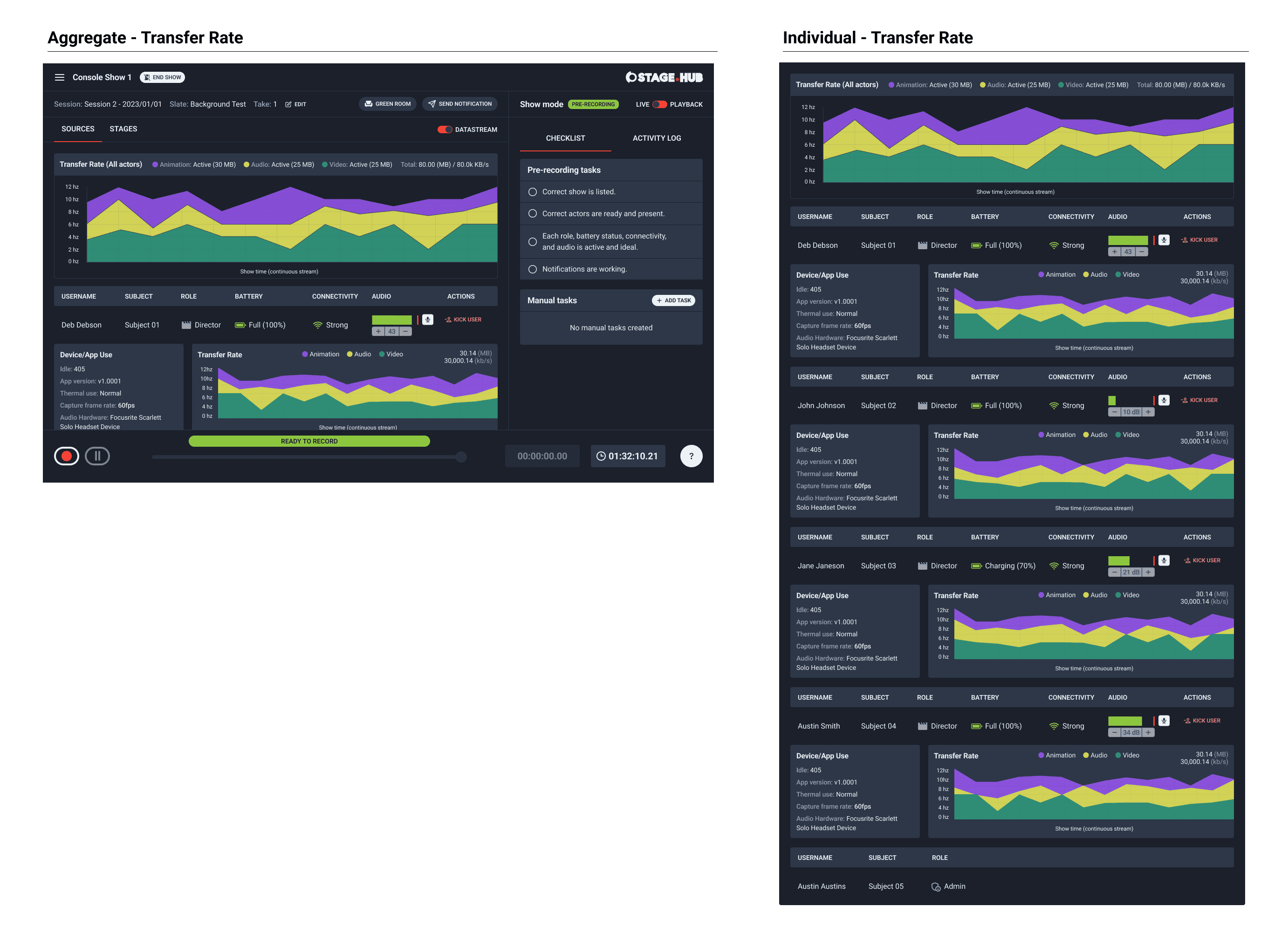
Task: Mute Deb Debson's microphone in the Aggregate console
Action: coord(428,320)
